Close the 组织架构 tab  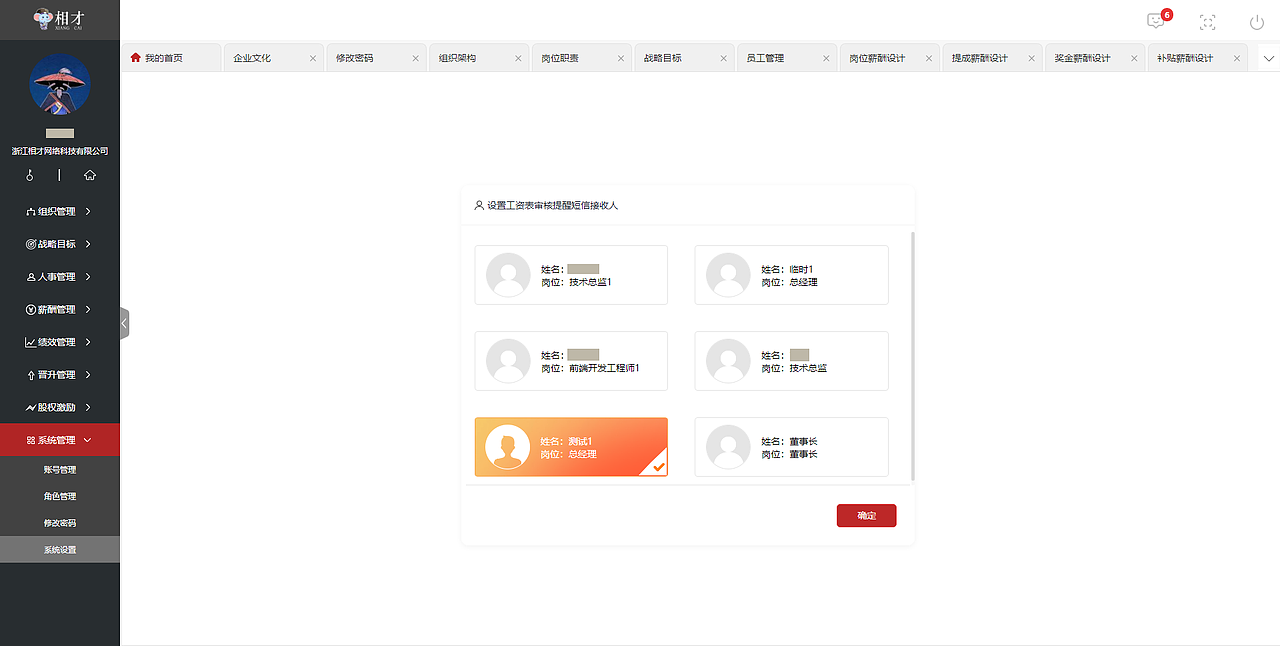tap(518, 58)
